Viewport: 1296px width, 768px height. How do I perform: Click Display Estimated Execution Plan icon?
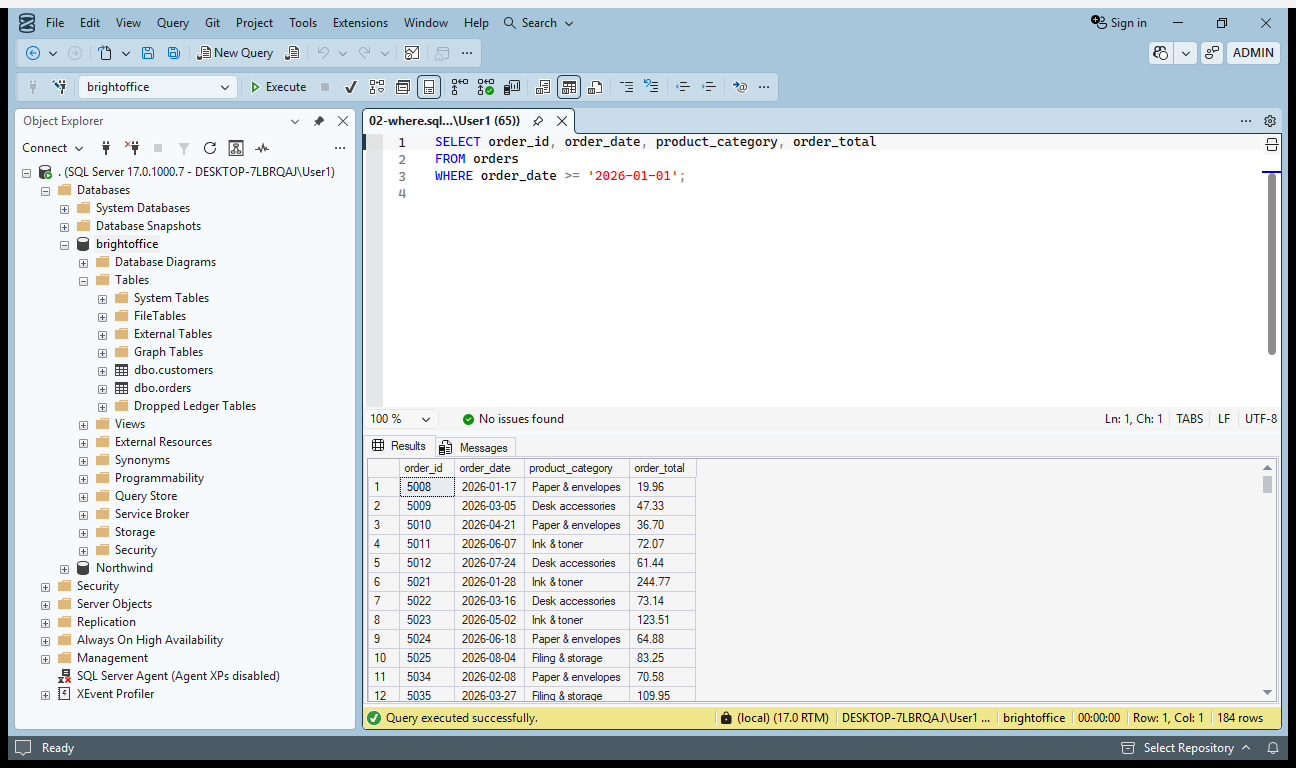(x=377, y=87)
